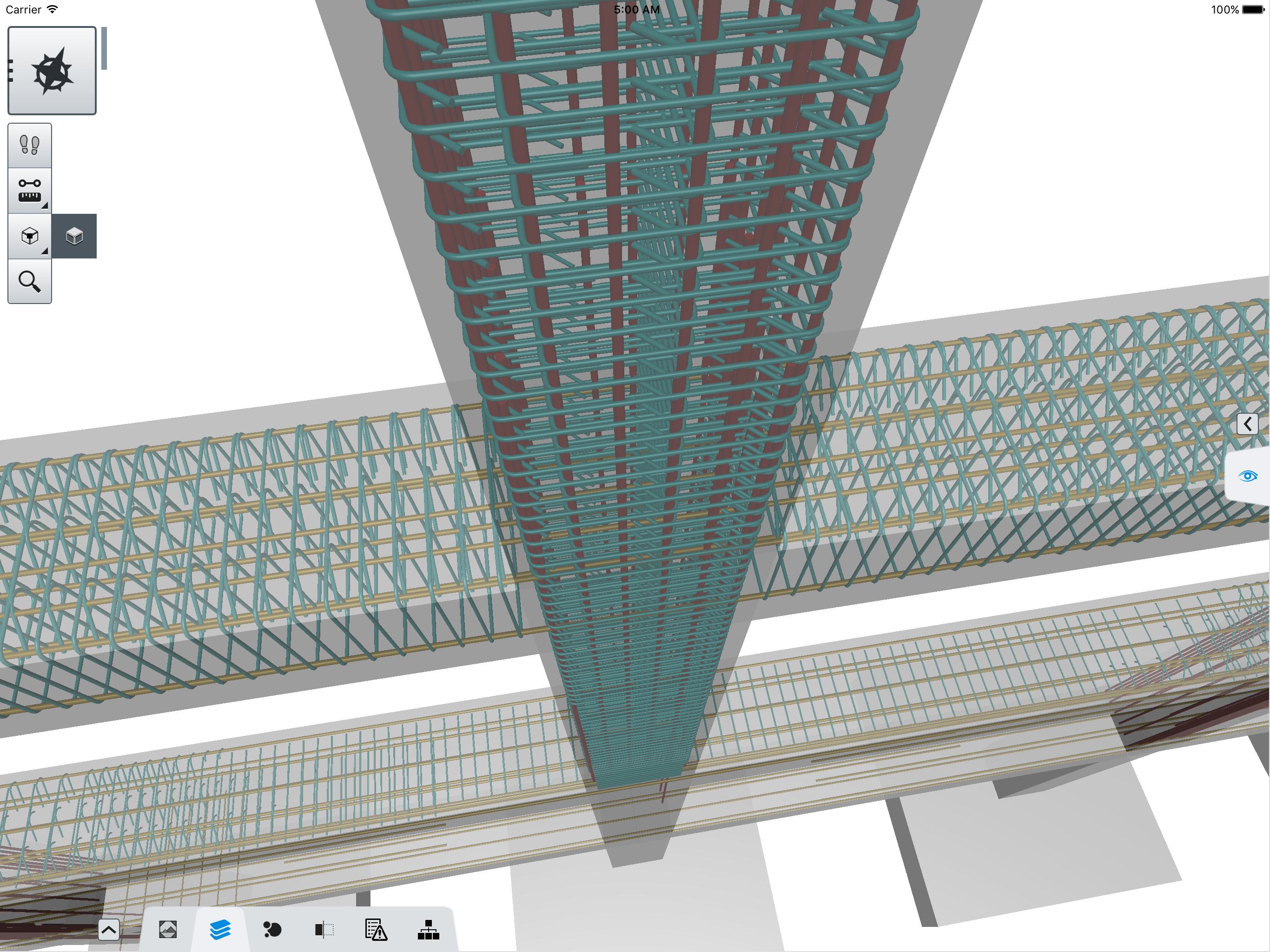Open the clipping plane section icon
This screenshot has height=952, width=1270.
coord(324,930)
